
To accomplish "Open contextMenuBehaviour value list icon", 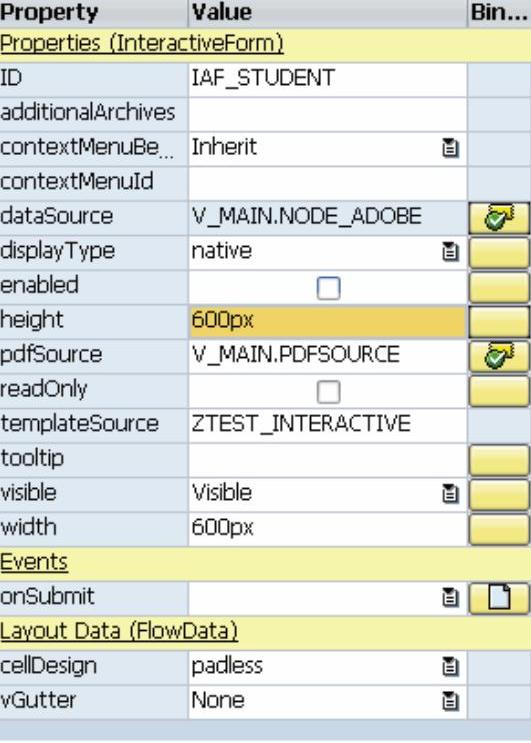I will pos(450,148).
